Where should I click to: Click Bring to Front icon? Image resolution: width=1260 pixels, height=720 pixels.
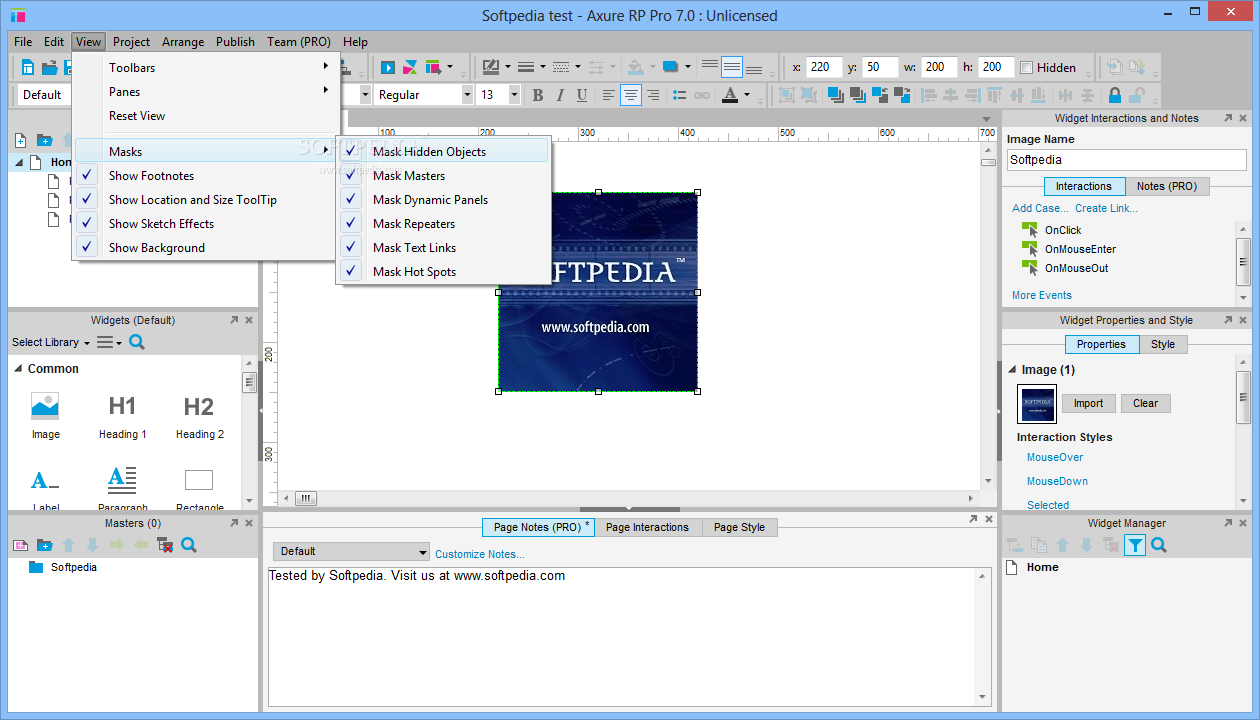coord(835,95)
